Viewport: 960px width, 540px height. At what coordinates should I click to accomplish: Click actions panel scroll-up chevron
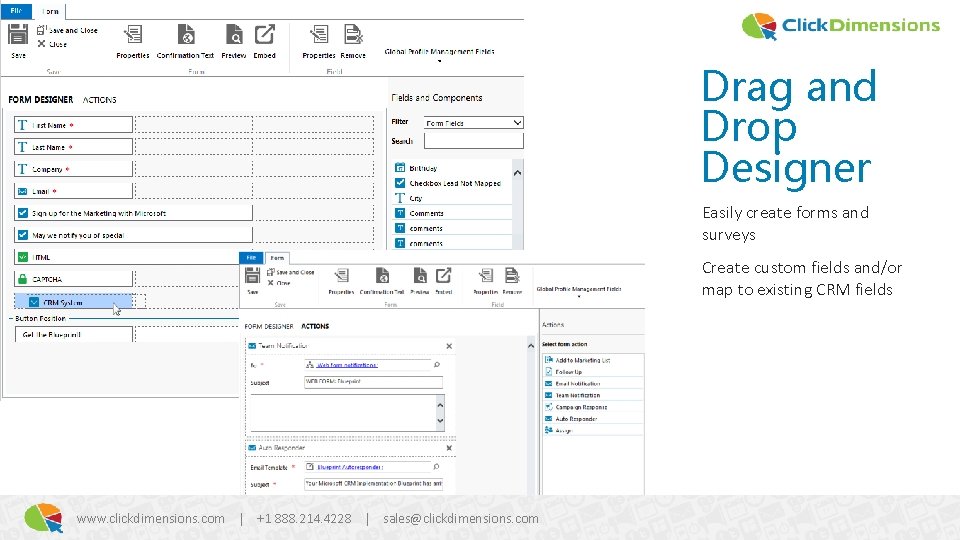tap(531, 347)
